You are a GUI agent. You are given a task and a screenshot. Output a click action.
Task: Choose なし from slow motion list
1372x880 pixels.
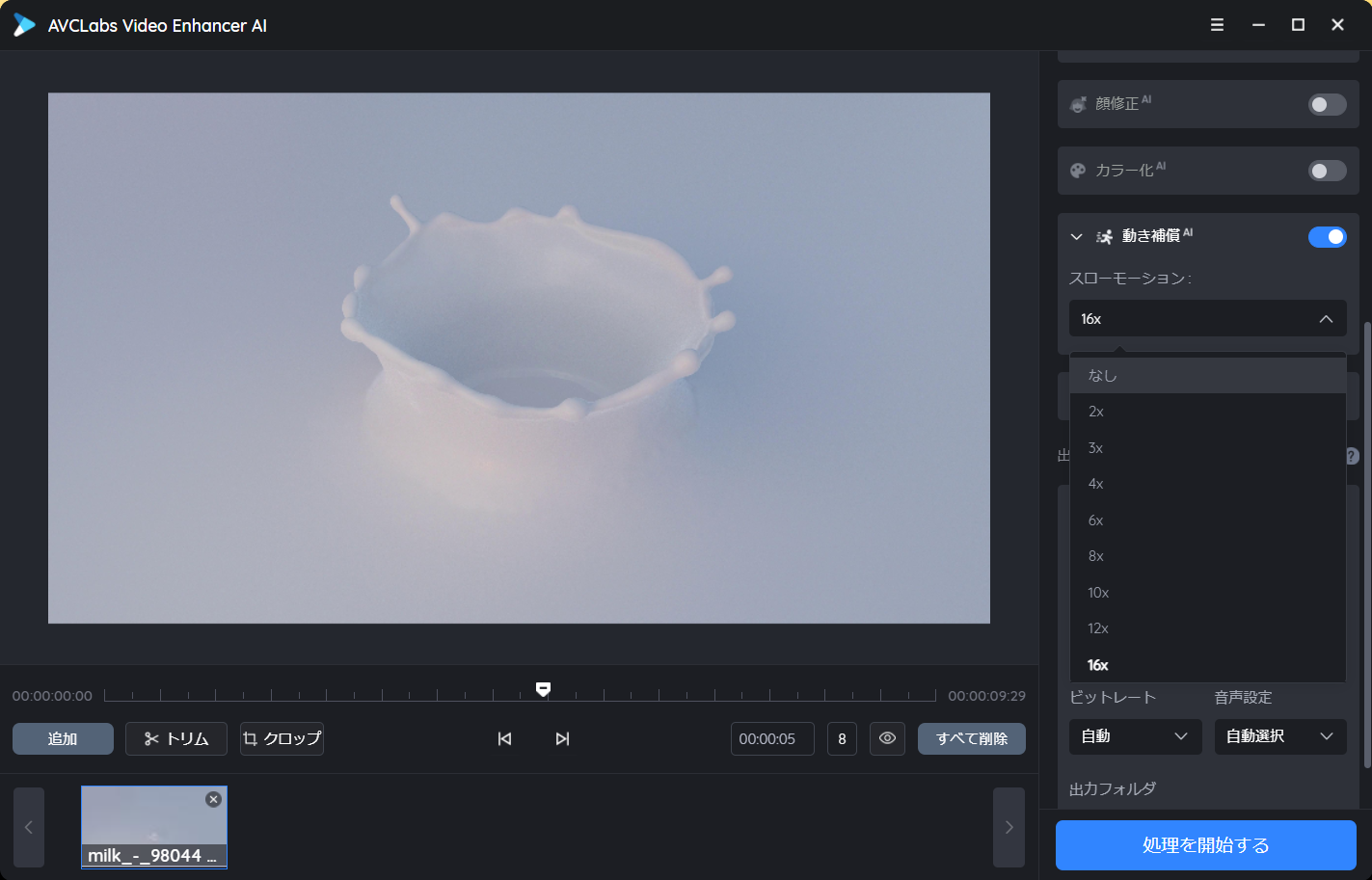click(1102, 376)
